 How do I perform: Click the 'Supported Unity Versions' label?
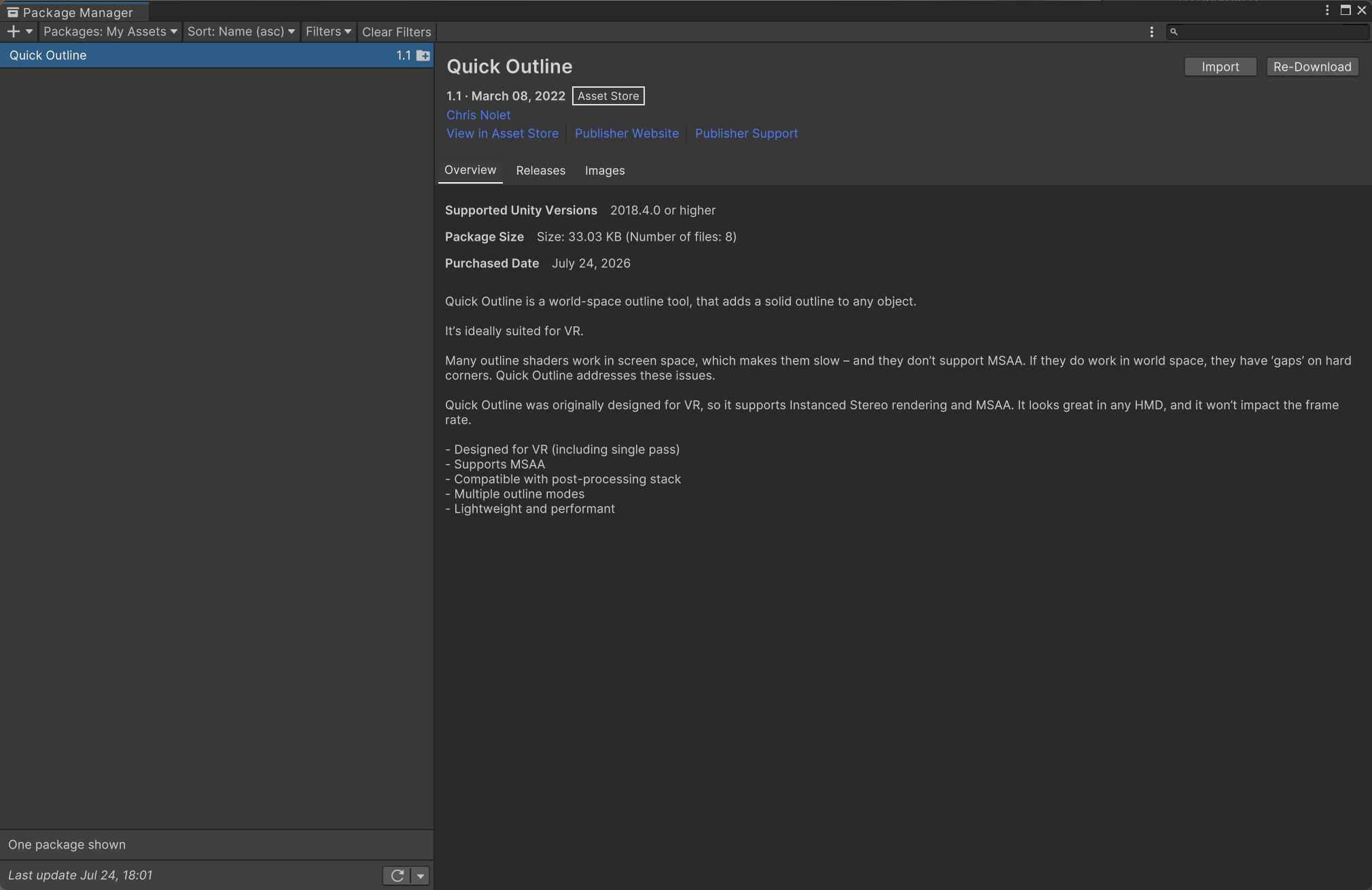(521, 210)
